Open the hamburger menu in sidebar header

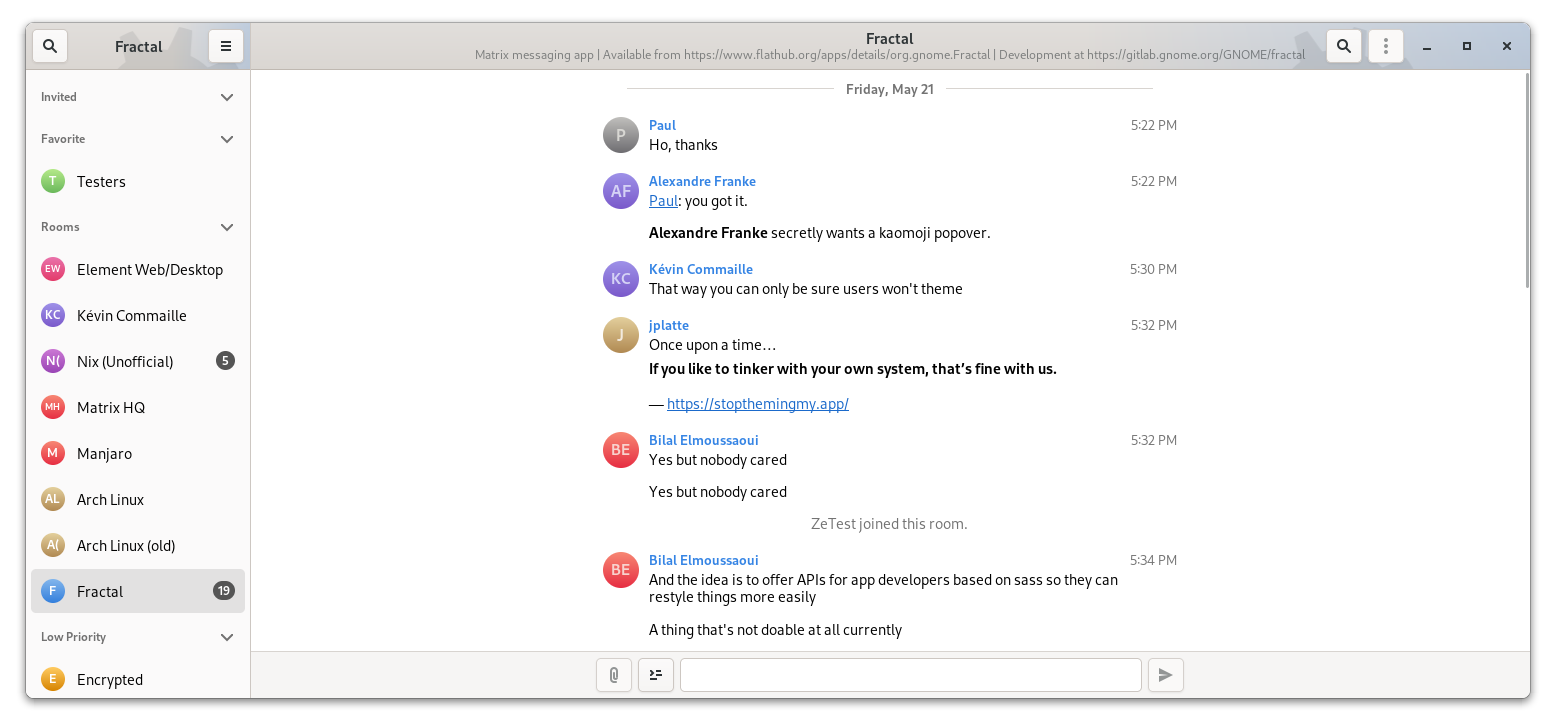pyautogui.click(x=226, y=46)
